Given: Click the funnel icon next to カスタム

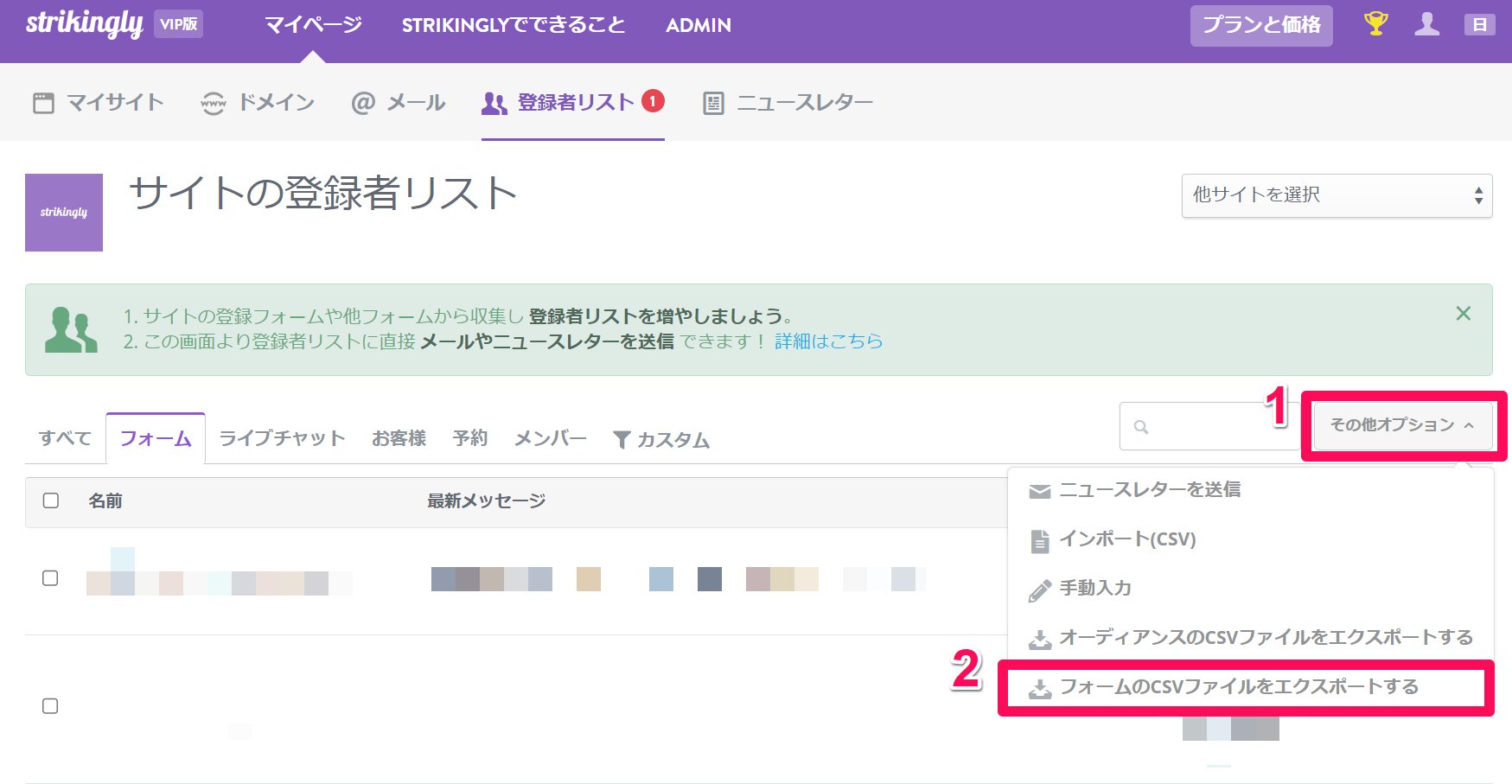Looking at the screenshot, I should [x=622, y=440].
